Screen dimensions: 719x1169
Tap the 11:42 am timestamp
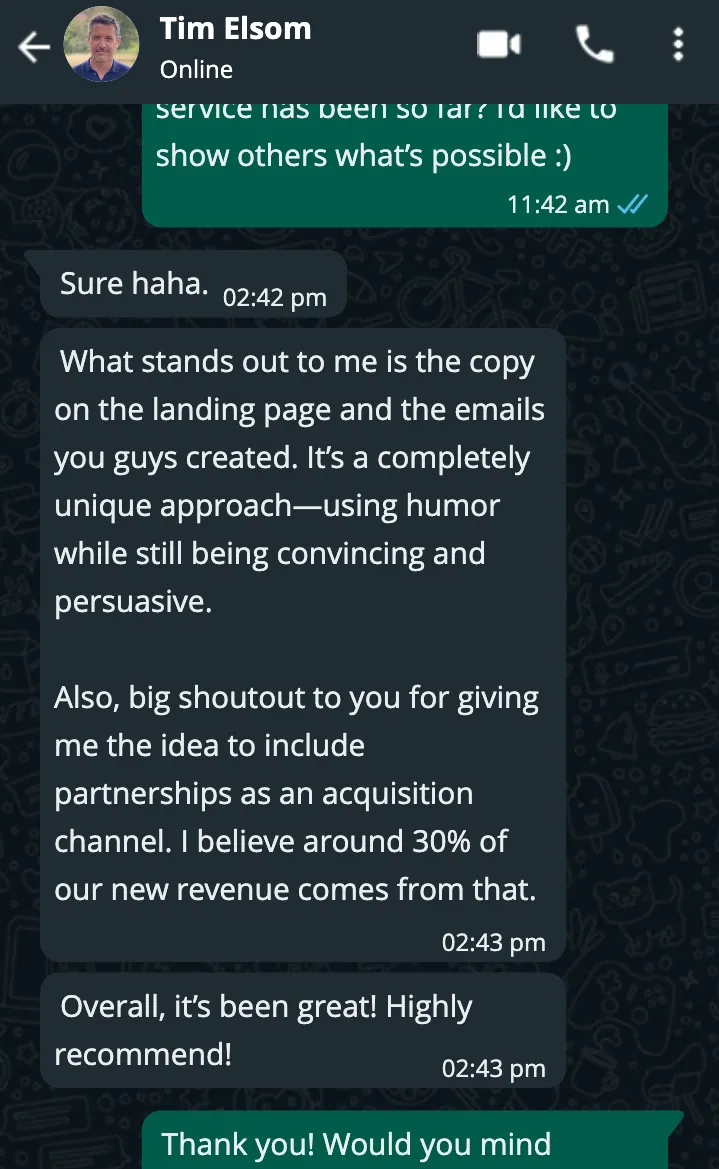tap(558, 204)
